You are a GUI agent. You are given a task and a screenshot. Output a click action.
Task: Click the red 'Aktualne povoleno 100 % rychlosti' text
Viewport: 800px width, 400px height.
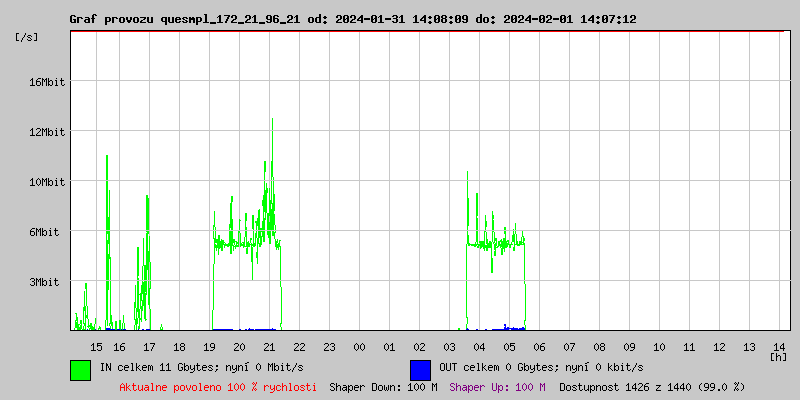coord(218,387)
